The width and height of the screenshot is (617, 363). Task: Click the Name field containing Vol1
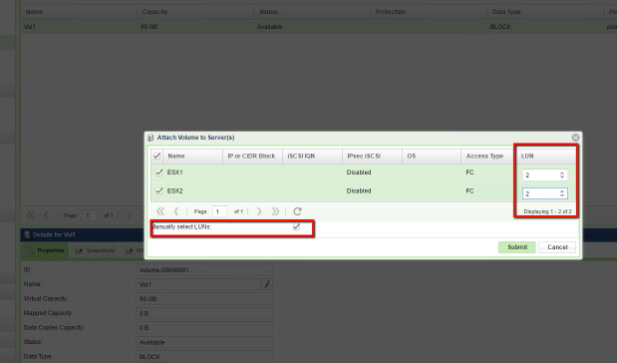[x=199, y=284]
